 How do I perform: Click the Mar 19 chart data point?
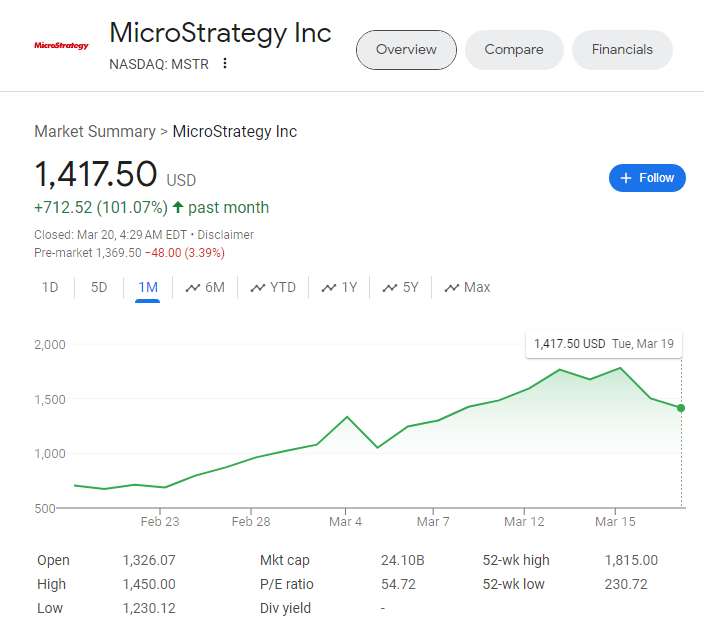point(682,408)
